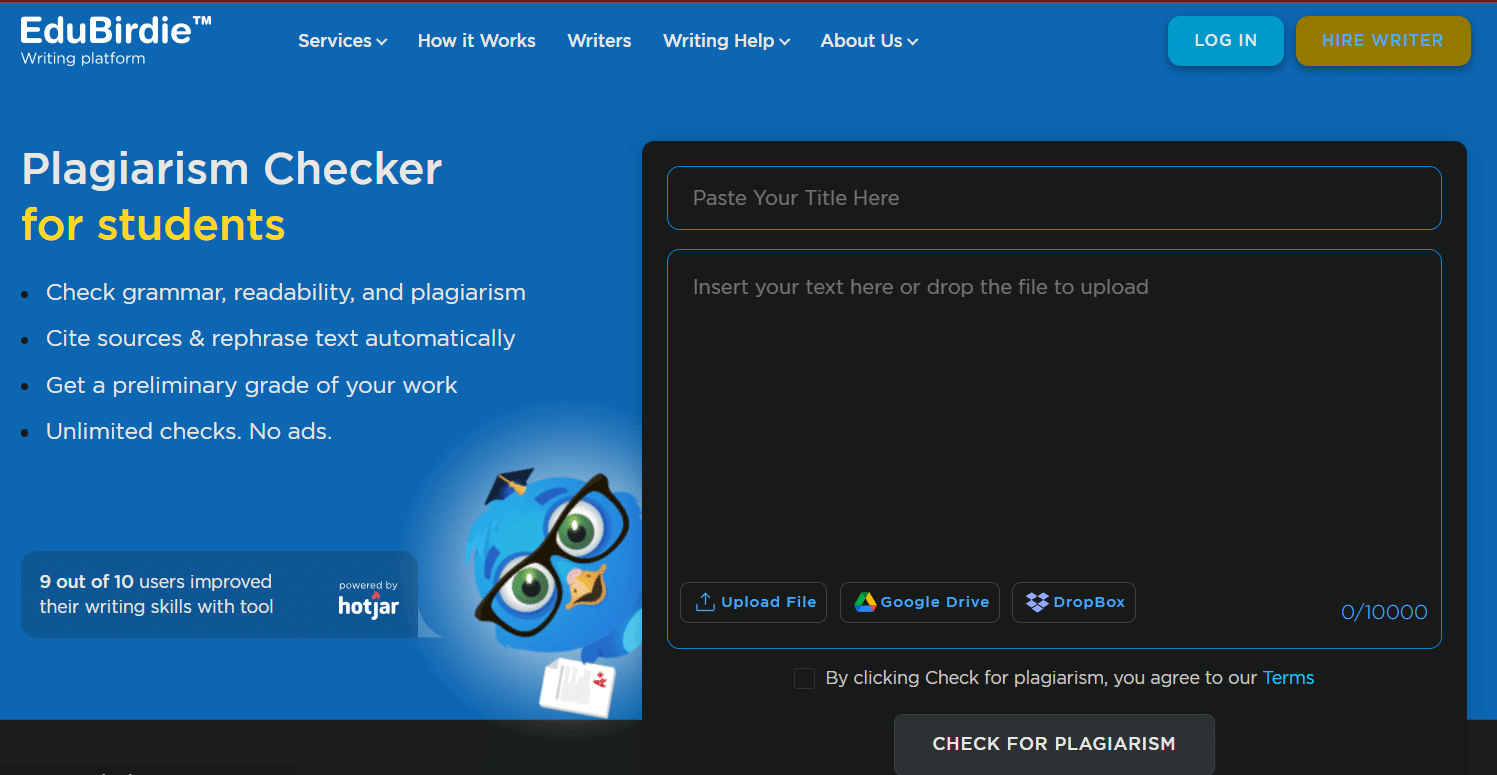Click the LOG IN button
Viewport: 1497px width, 775px height.
[x=1225, y=41]
